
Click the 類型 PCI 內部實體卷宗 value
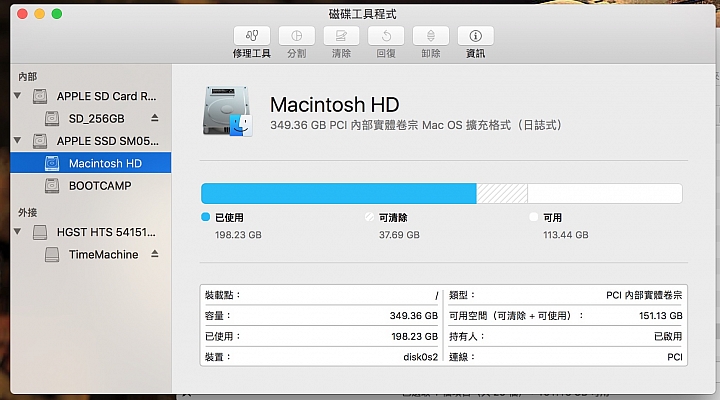click(x=644, y=295)
